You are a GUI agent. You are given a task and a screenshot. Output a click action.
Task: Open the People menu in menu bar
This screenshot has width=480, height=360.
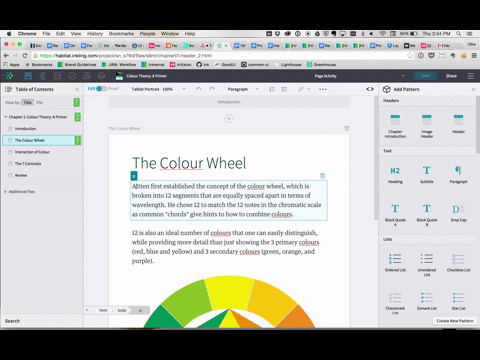point(147,34)
